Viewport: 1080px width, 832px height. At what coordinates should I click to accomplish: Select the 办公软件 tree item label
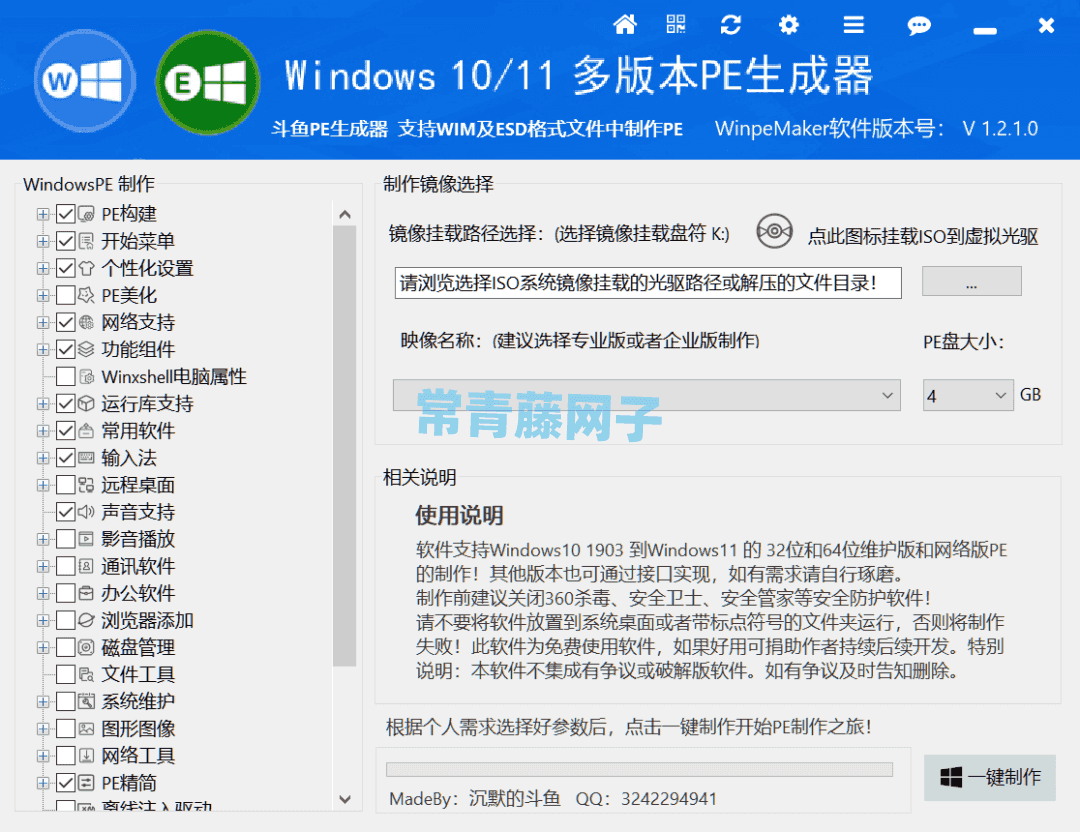click(x=138, y=593)
